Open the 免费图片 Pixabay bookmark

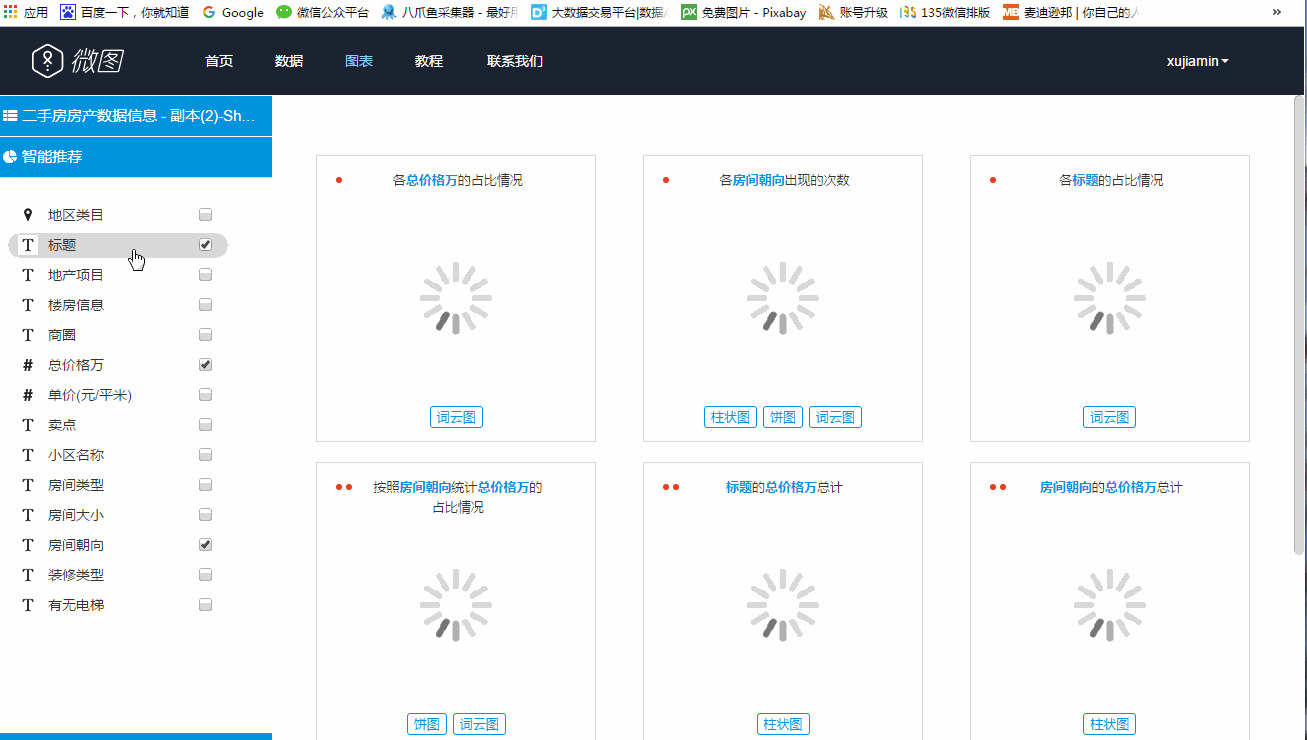[744, 13]
